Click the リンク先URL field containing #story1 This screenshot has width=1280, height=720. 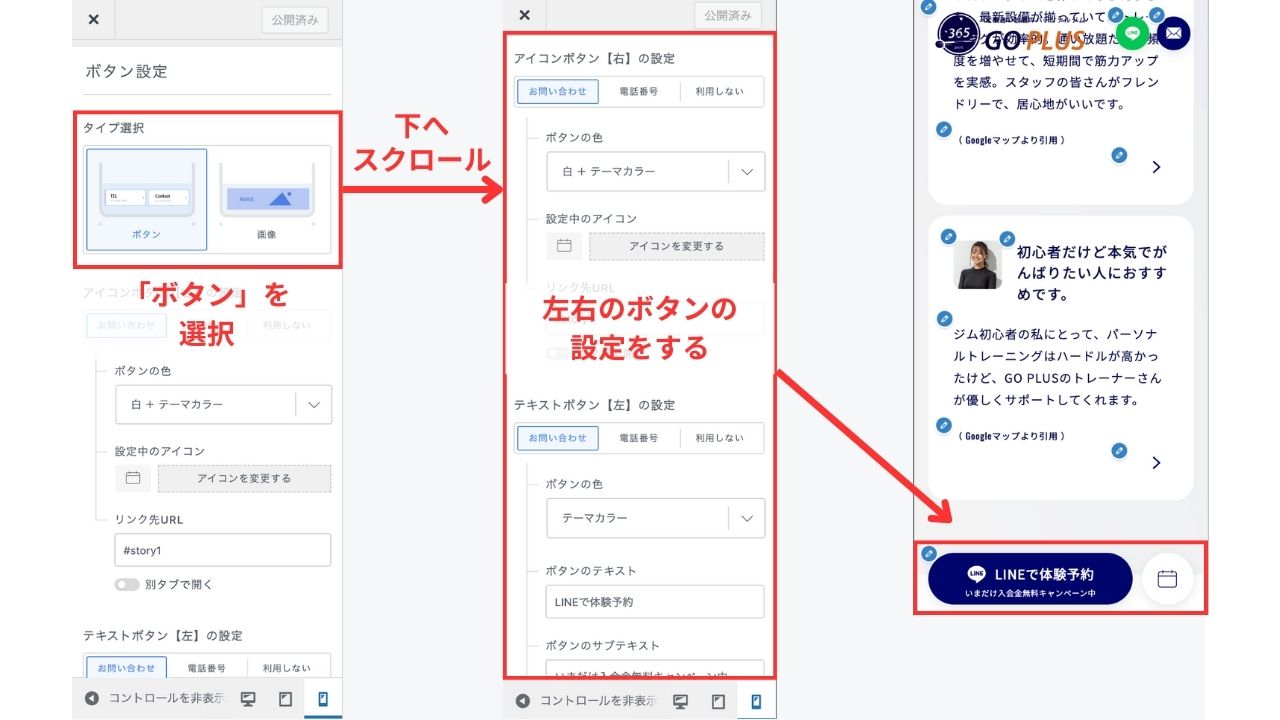tap(222, 550)
